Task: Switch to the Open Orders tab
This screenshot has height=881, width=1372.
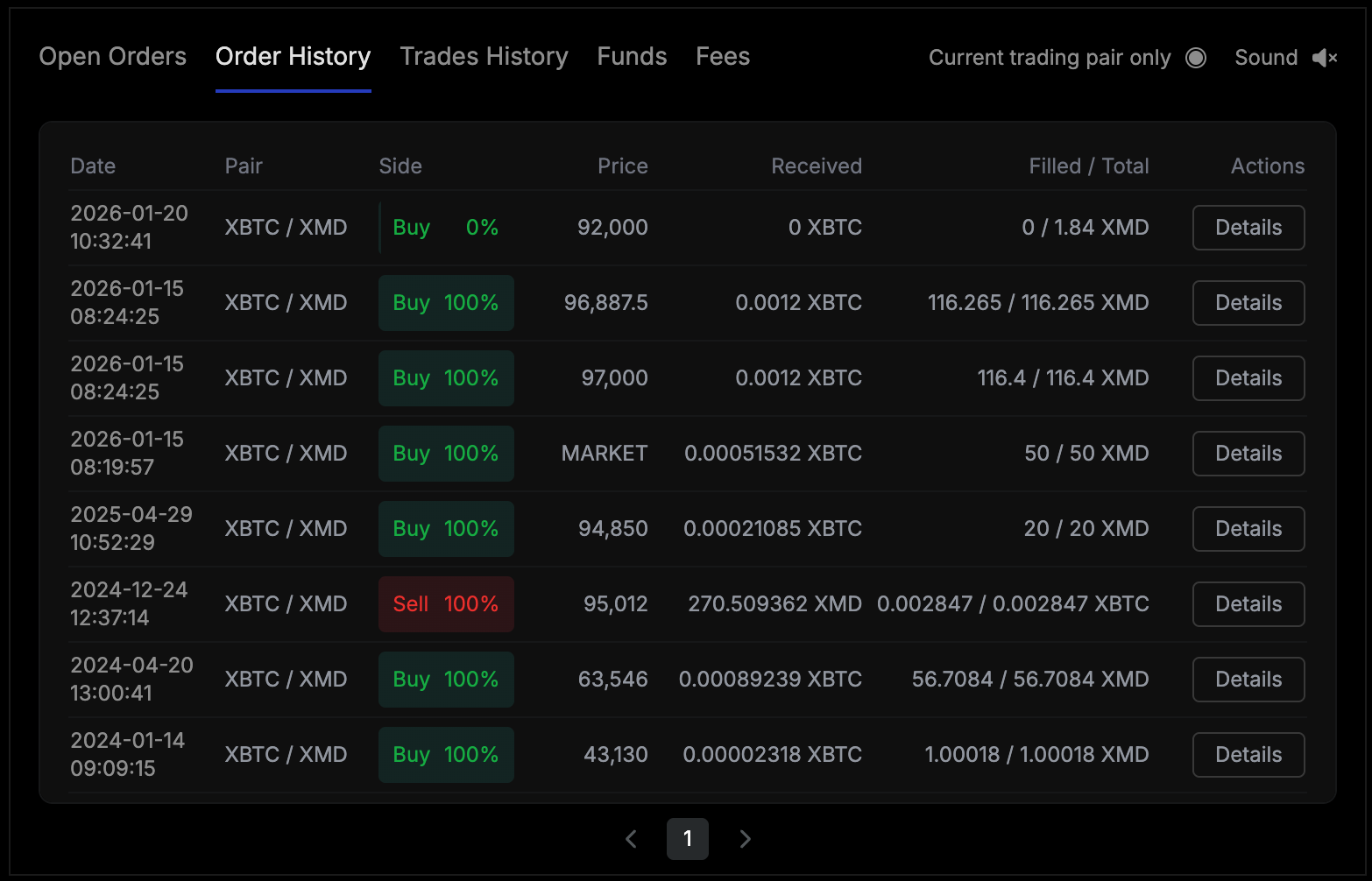Action: click(113, 57)
